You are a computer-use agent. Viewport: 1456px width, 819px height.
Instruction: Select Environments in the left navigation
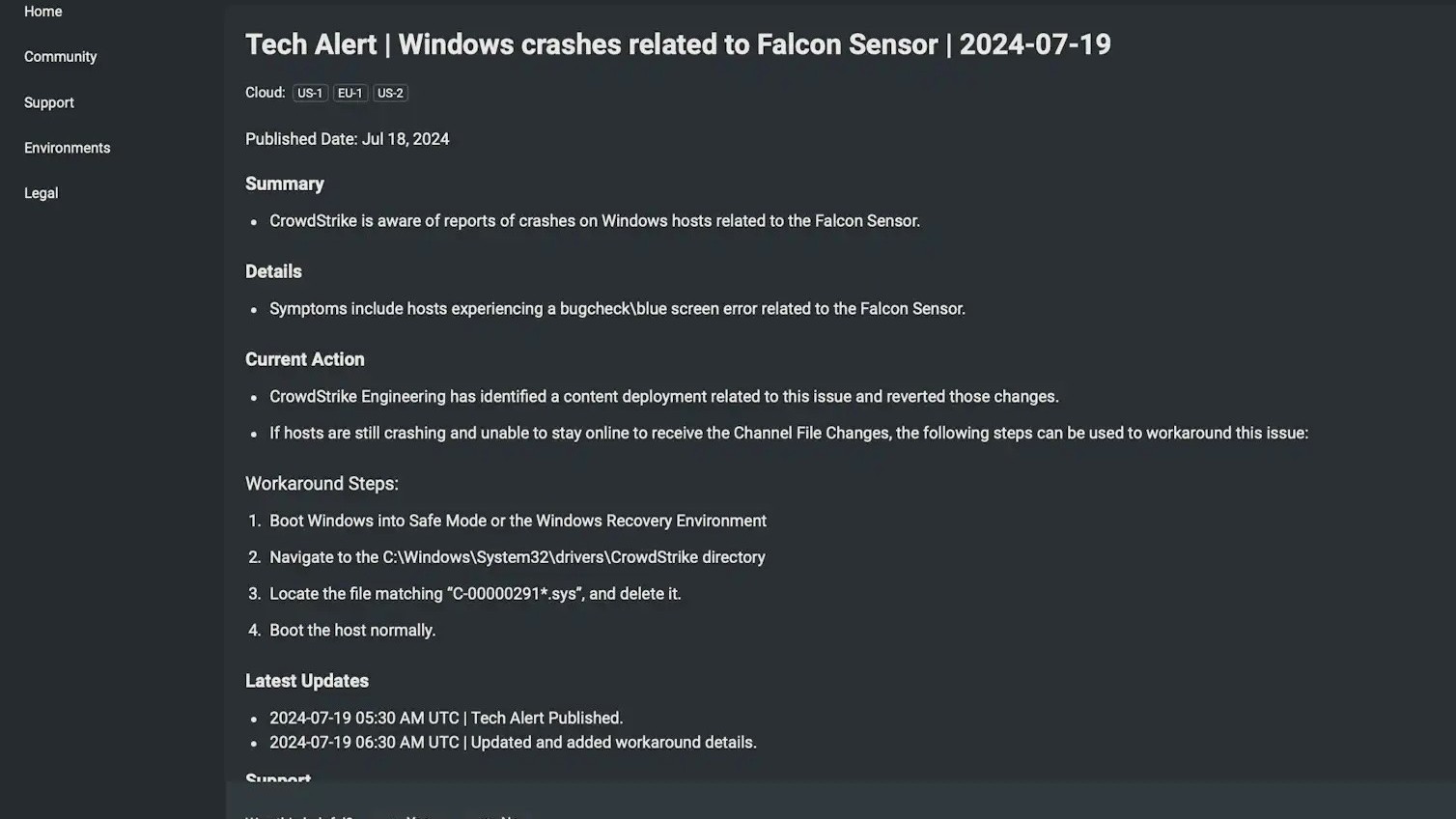[67, 148]
